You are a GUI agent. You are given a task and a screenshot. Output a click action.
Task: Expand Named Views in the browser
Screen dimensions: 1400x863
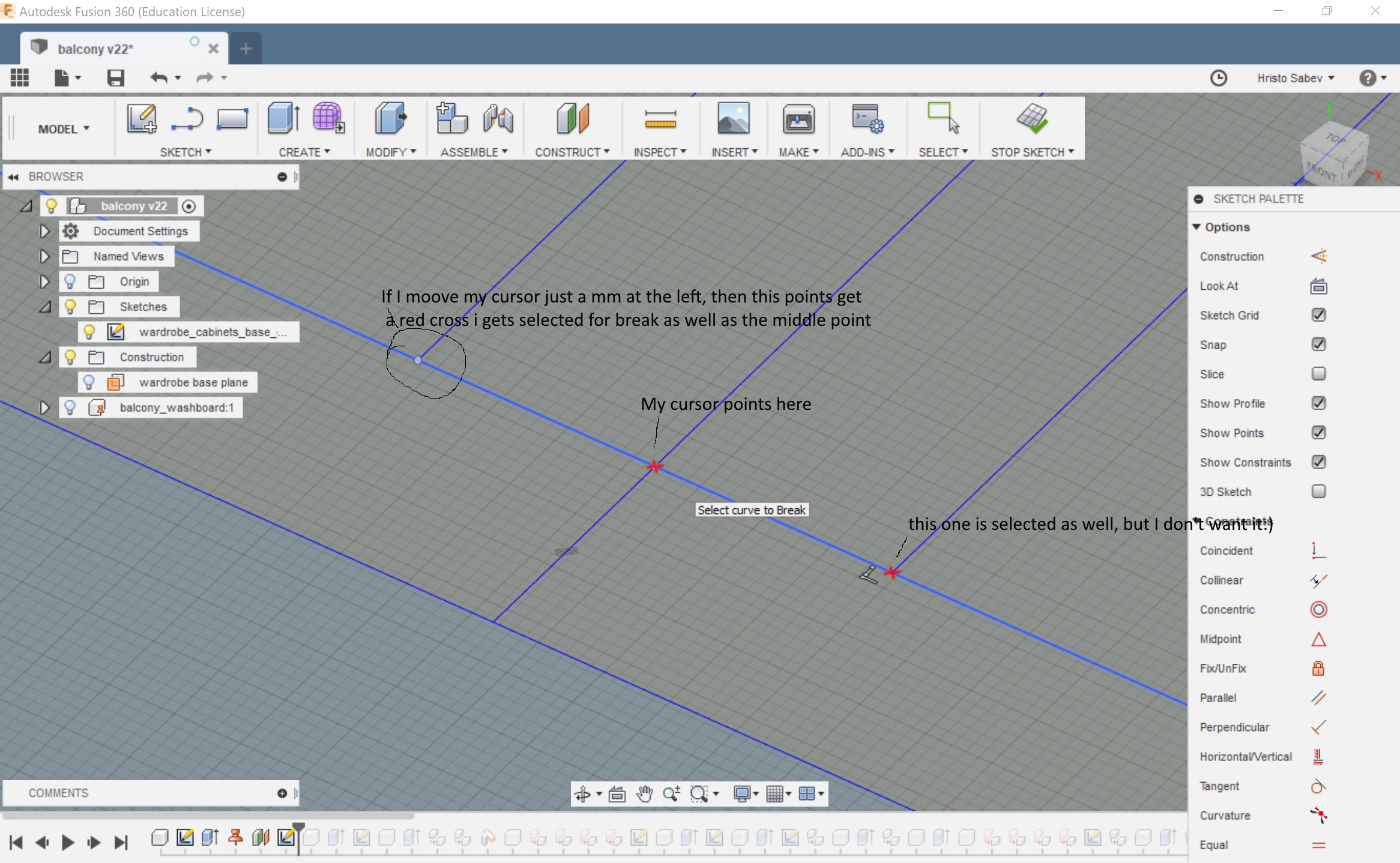point(44,256)
